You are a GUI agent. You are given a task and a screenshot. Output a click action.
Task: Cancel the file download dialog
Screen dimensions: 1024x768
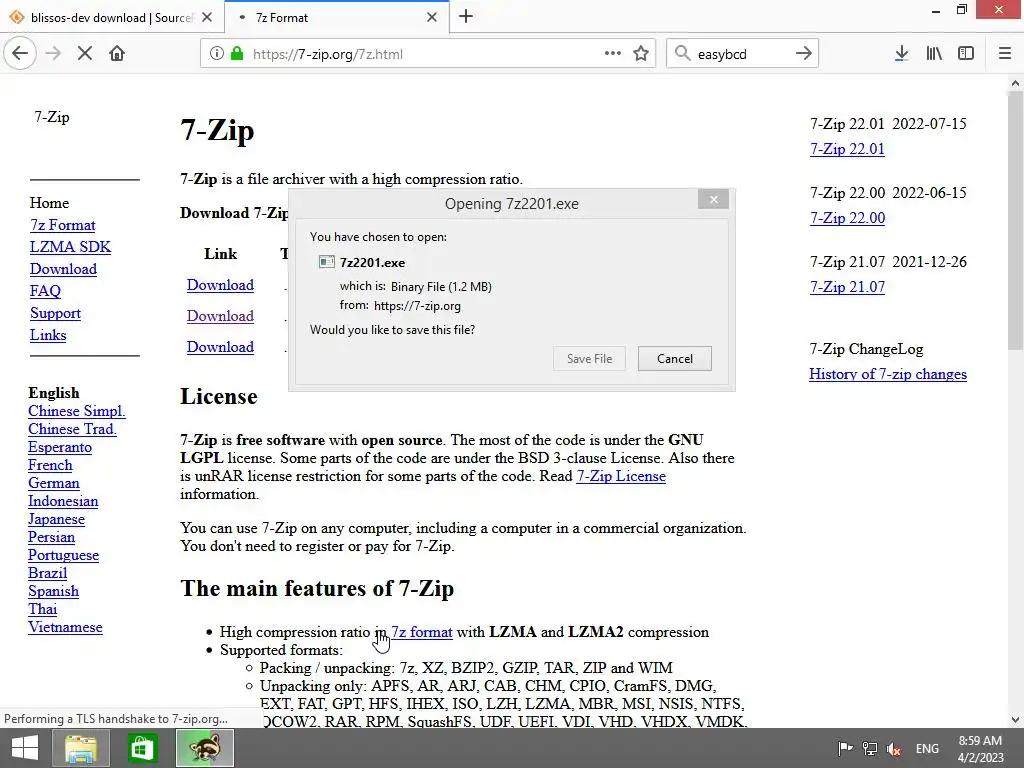pyautogui.click(x=675, y=359)
